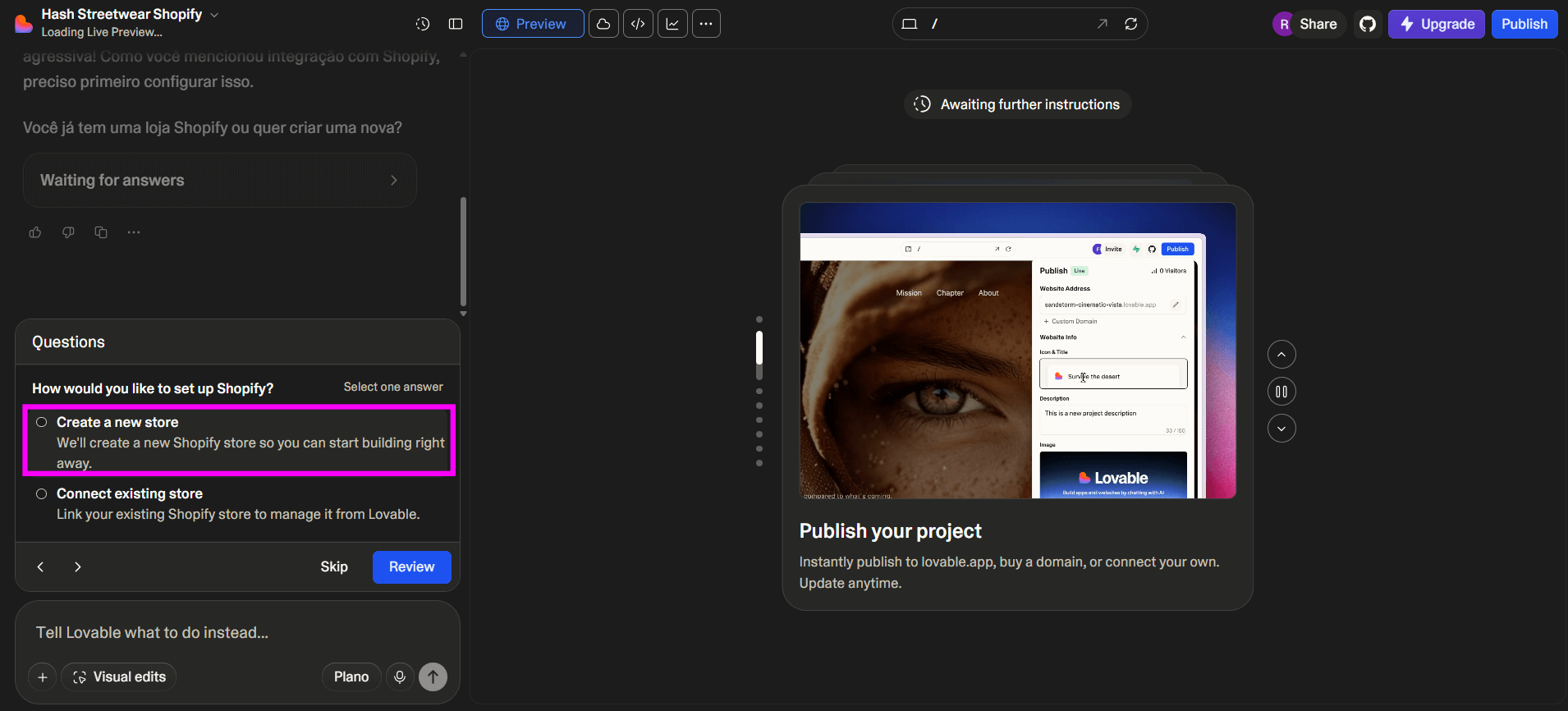
Task: Go to previous question arrow
Action: tap(40, 567)
